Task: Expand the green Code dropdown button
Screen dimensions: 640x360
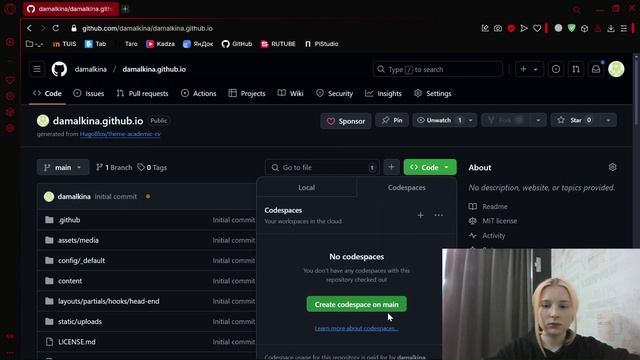Action: (430, 167)
